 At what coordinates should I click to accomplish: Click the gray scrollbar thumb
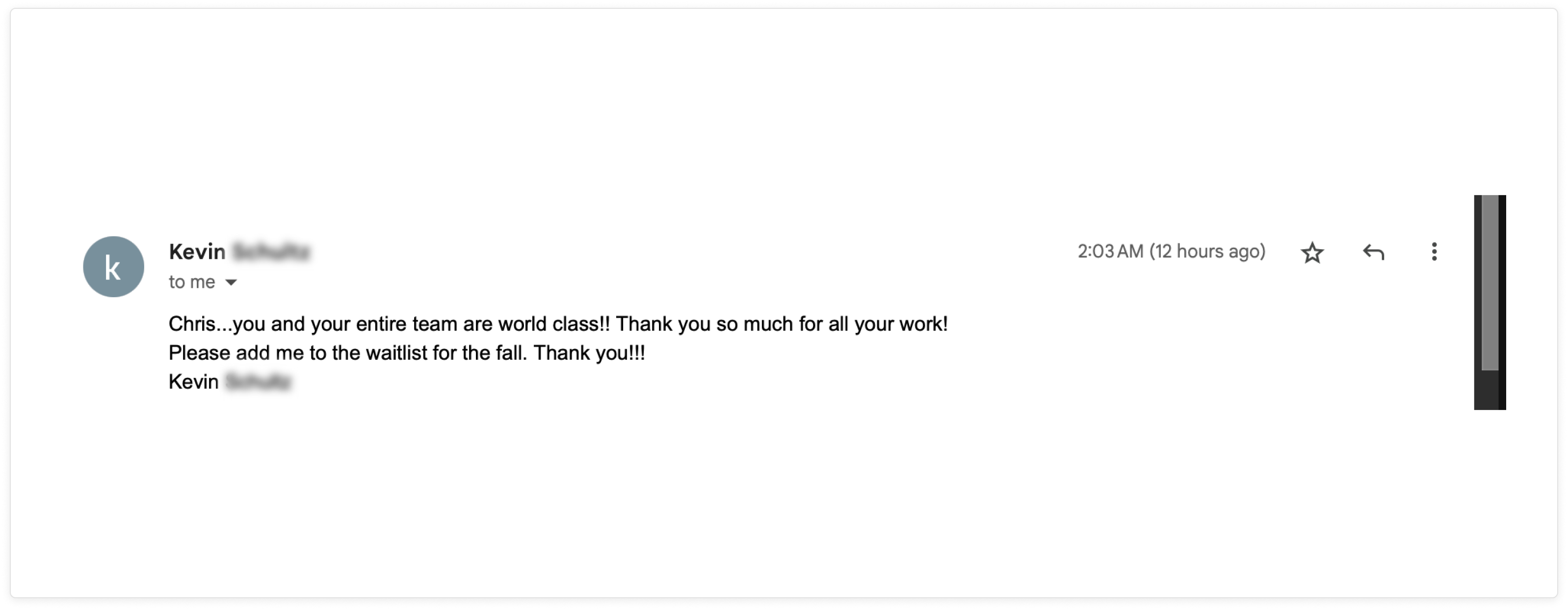pos(1489,282)
